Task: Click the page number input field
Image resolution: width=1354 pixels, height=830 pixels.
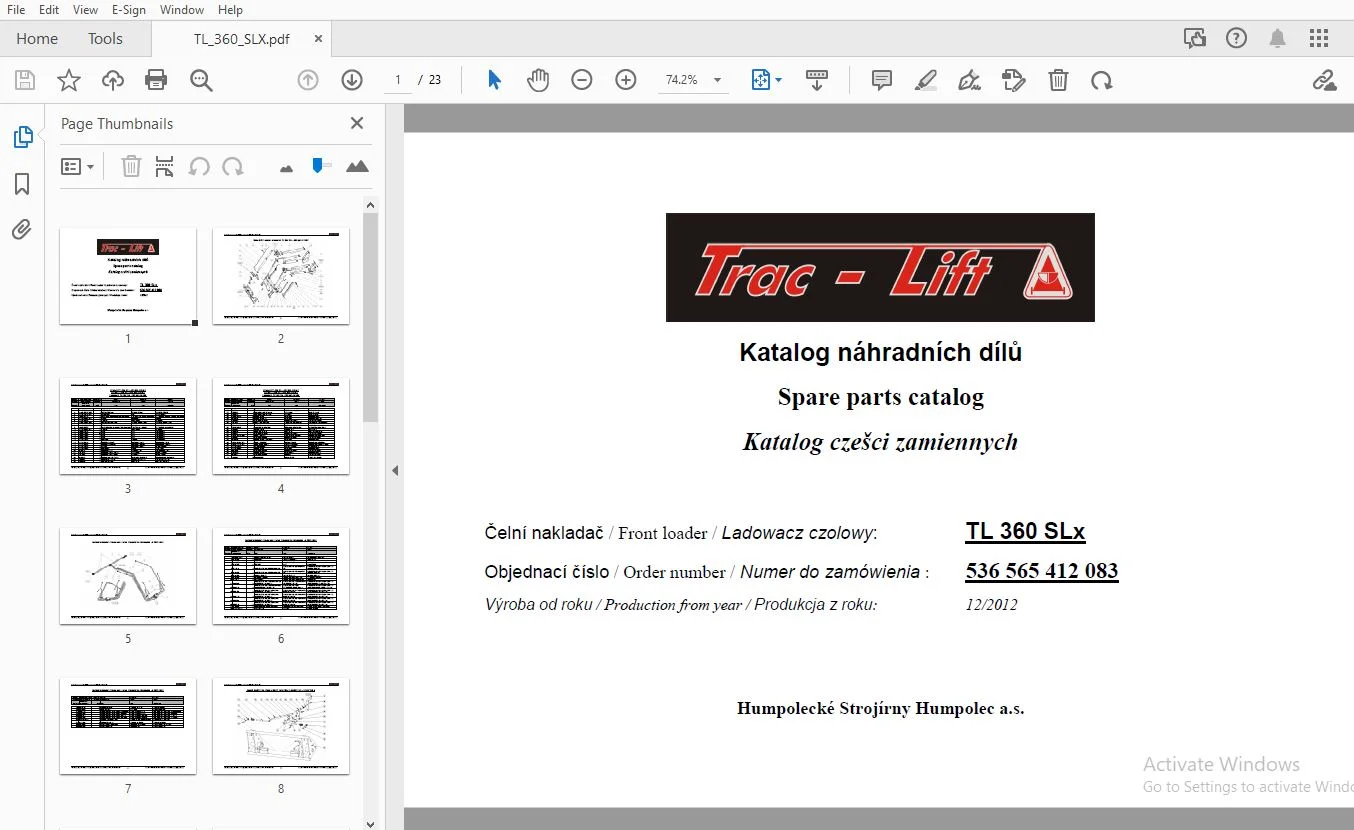Action: coord(398,80)
